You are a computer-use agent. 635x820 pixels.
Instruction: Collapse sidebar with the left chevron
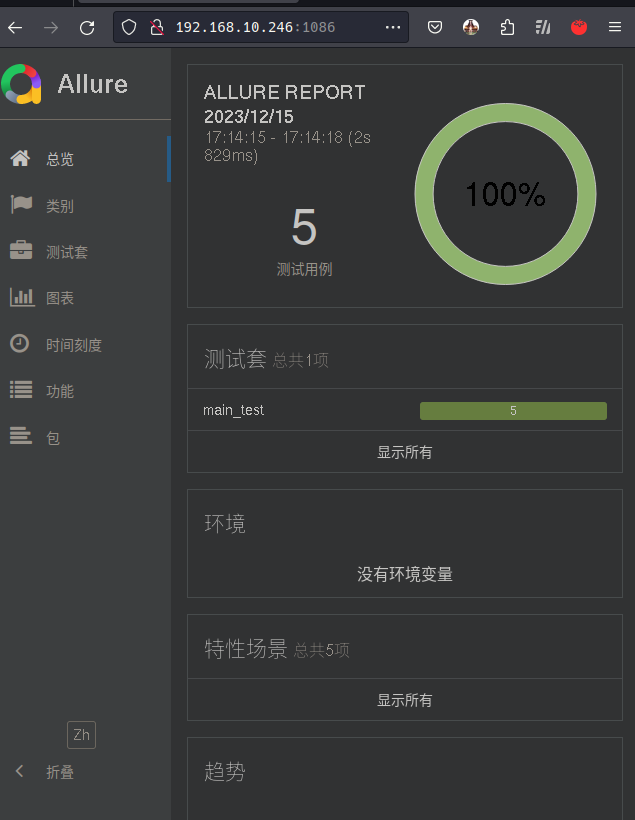coord(19,771)
